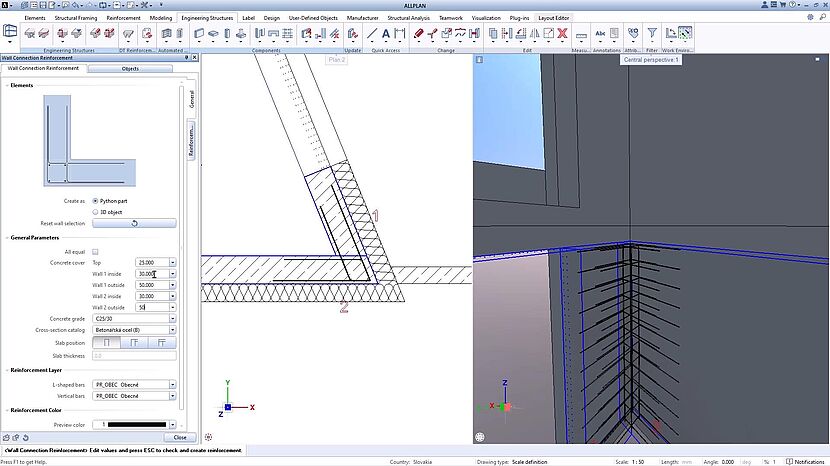
Task: Open the Reinforcement ribbon tab
Action: 123,18
